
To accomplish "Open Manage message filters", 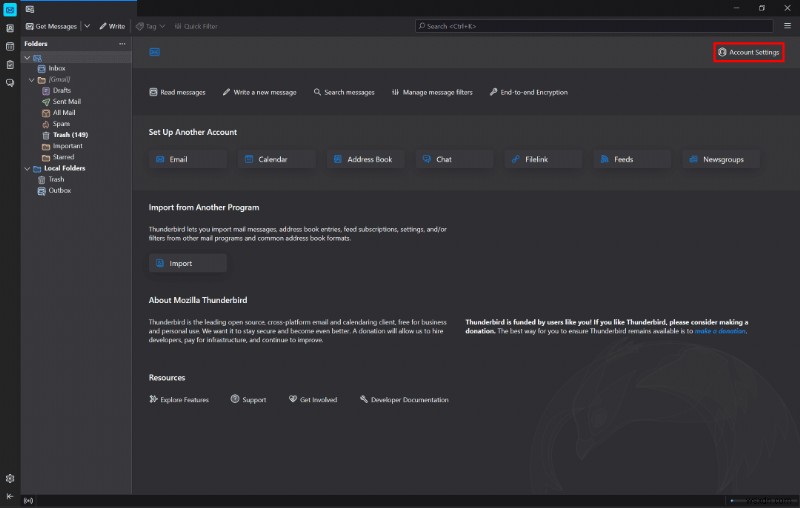I will [x=432, y=92].
